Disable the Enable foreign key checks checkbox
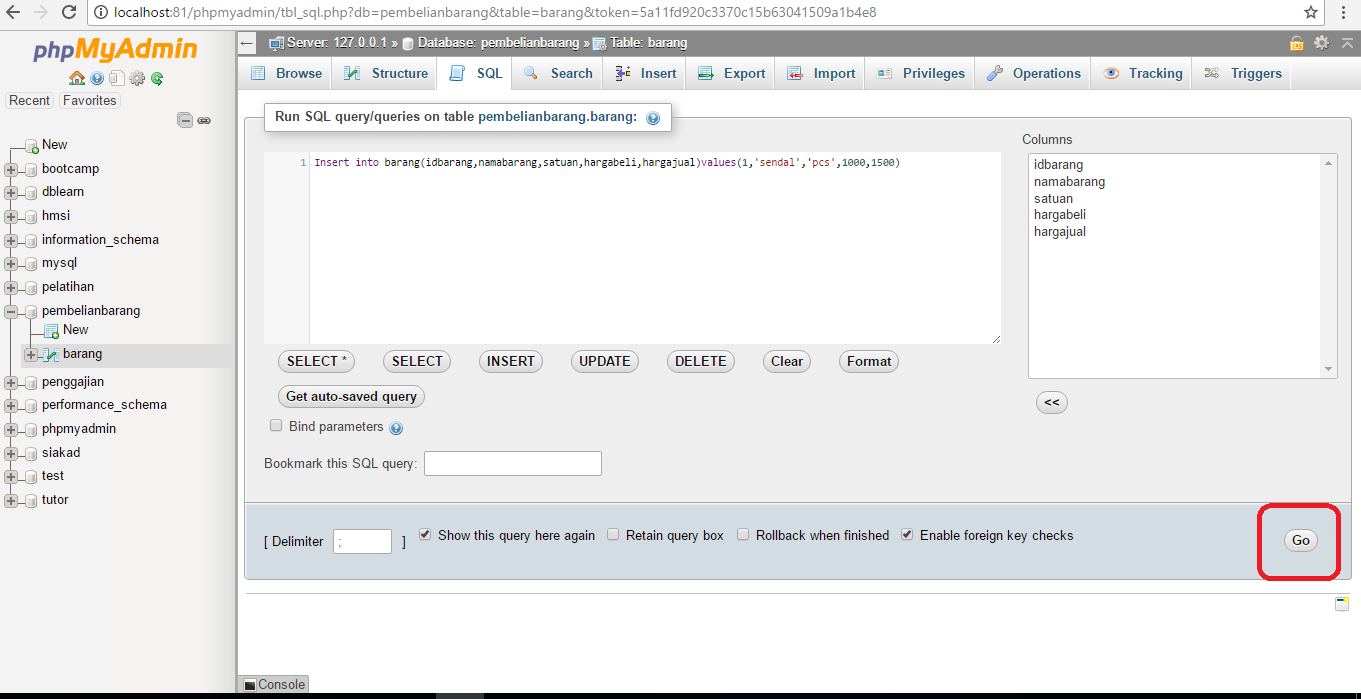This screenshot has width=1361, height=699. coord(906,535)
